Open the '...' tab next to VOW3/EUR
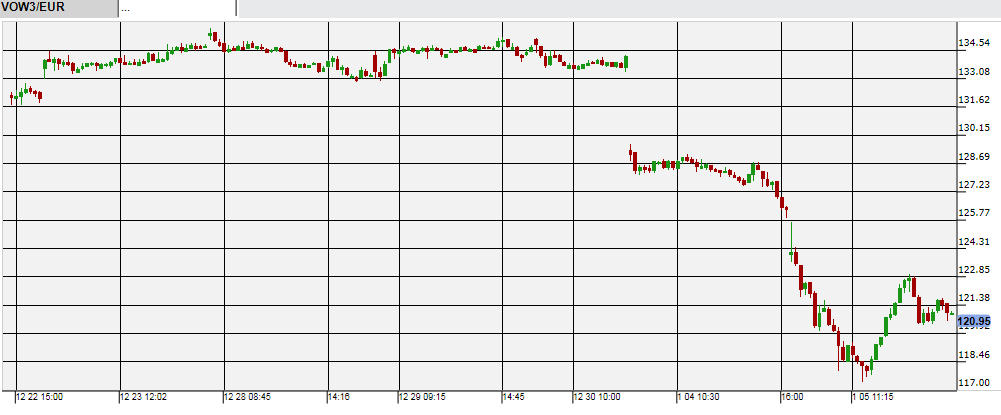Viewport: 1001px width, 415px height. (177, 8)
